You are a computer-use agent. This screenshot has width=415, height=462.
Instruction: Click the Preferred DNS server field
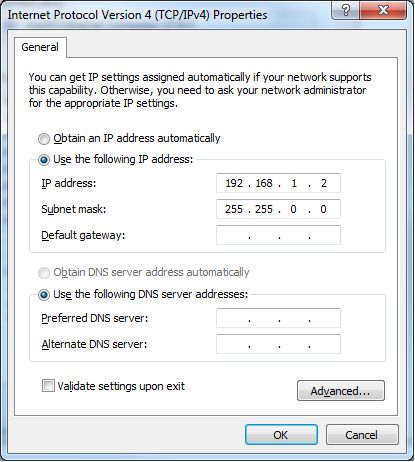coord(278,318)
